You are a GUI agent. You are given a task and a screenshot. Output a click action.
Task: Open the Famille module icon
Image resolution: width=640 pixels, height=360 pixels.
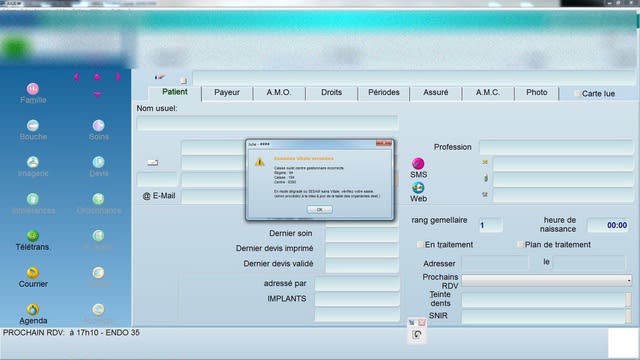33,89
